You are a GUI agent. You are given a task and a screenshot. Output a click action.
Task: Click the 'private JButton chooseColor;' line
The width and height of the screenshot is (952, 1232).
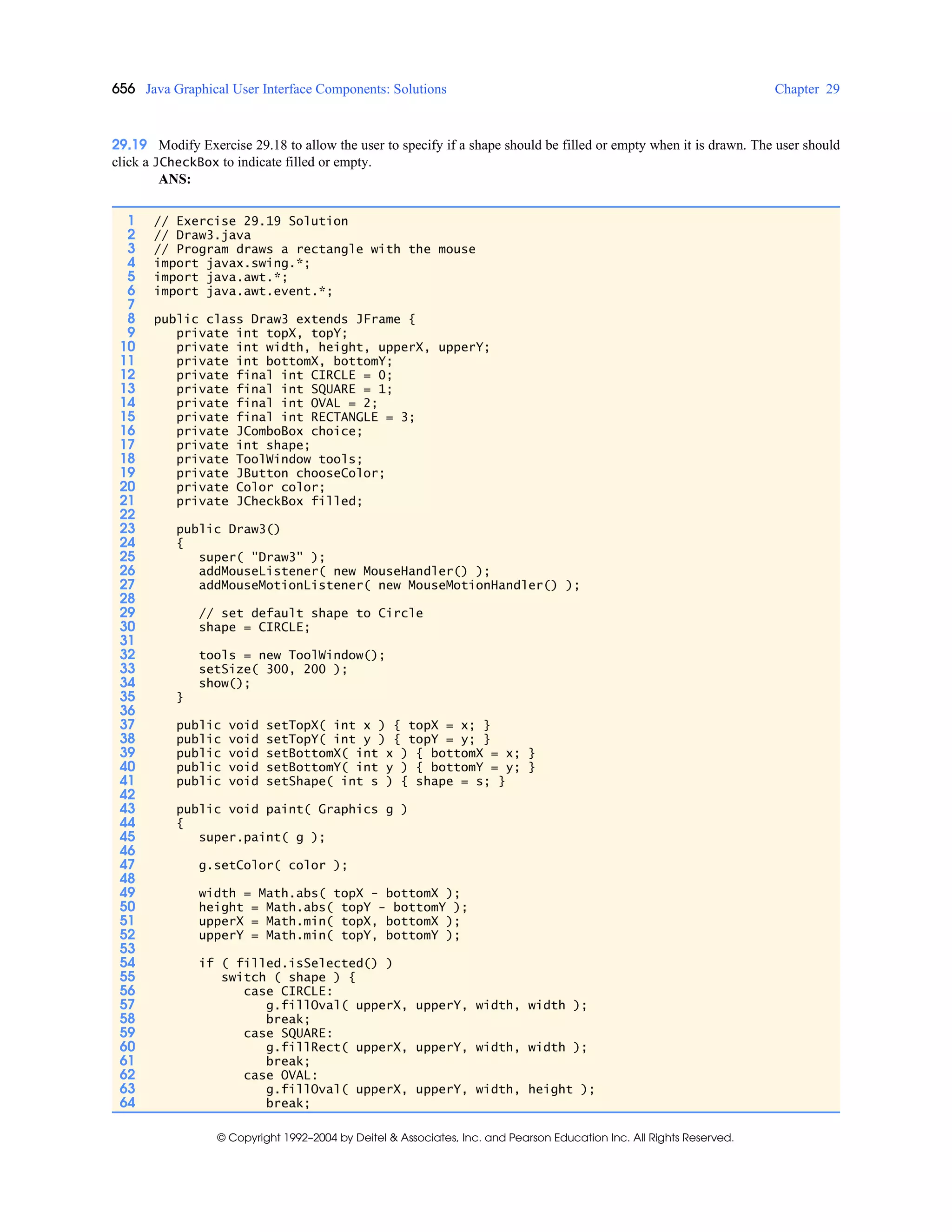(x=280, y=473)
